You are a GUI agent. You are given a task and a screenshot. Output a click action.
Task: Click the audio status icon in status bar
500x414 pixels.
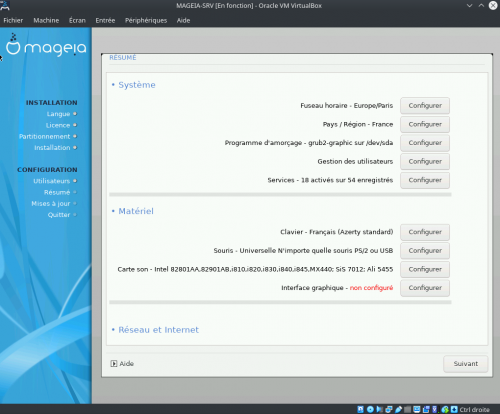pos(379,409)
